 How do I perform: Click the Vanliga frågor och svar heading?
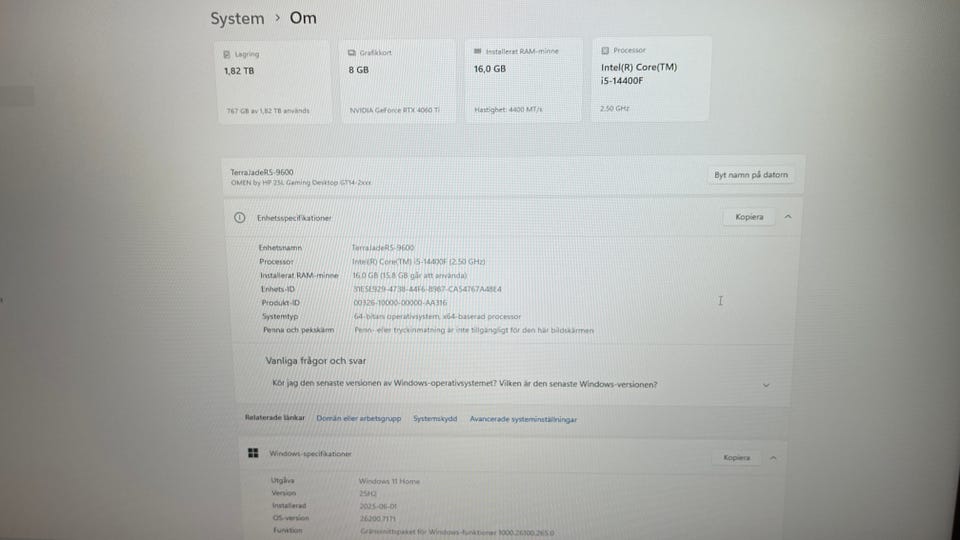316,361
